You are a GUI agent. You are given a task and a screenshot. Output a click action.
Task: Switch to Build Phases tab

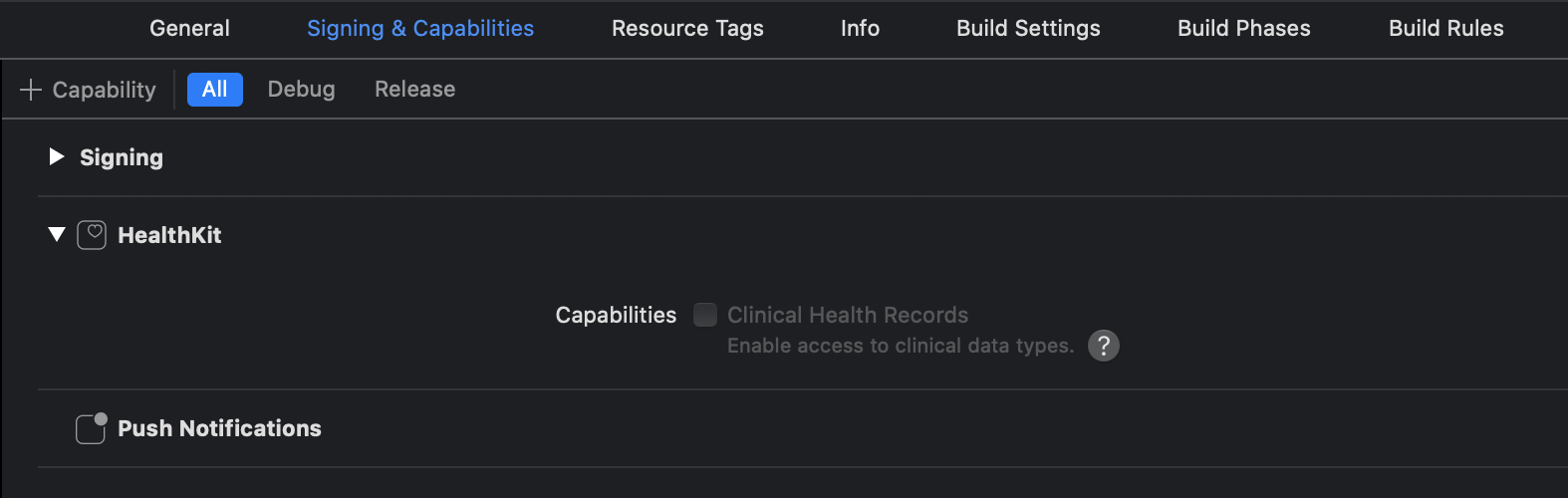tap(1244, 28)
